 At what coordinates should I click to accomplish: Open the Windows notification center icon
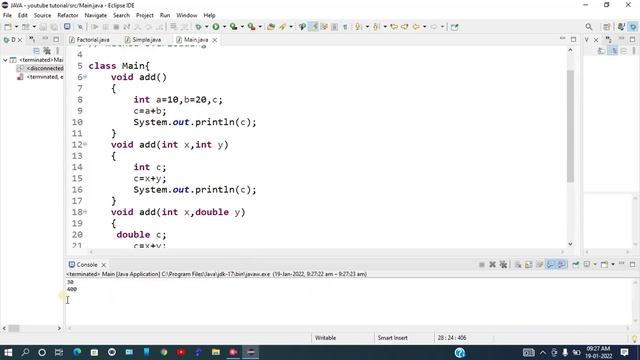[624, 352]
